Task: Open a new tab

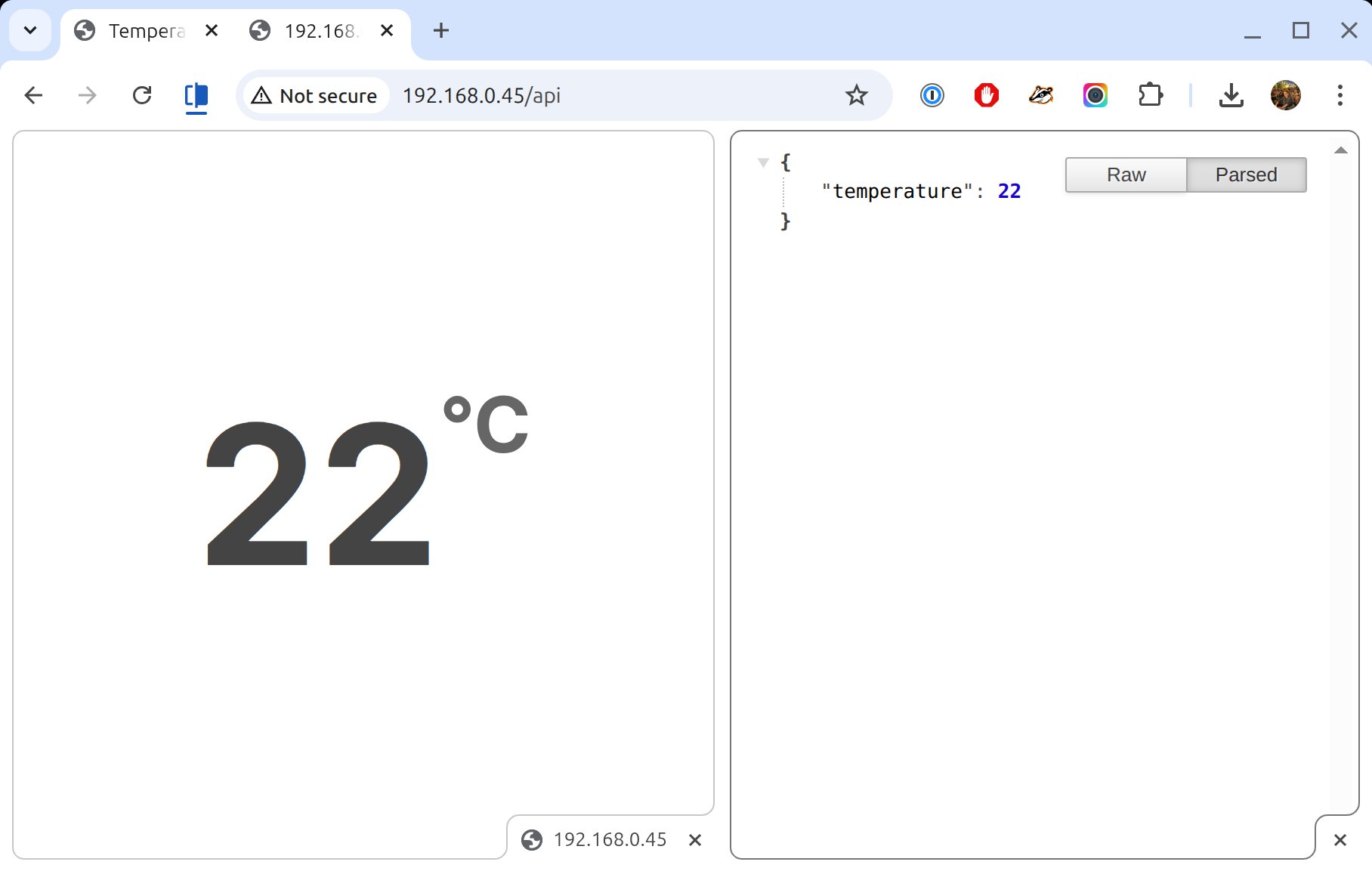Action: coord(441,31)
